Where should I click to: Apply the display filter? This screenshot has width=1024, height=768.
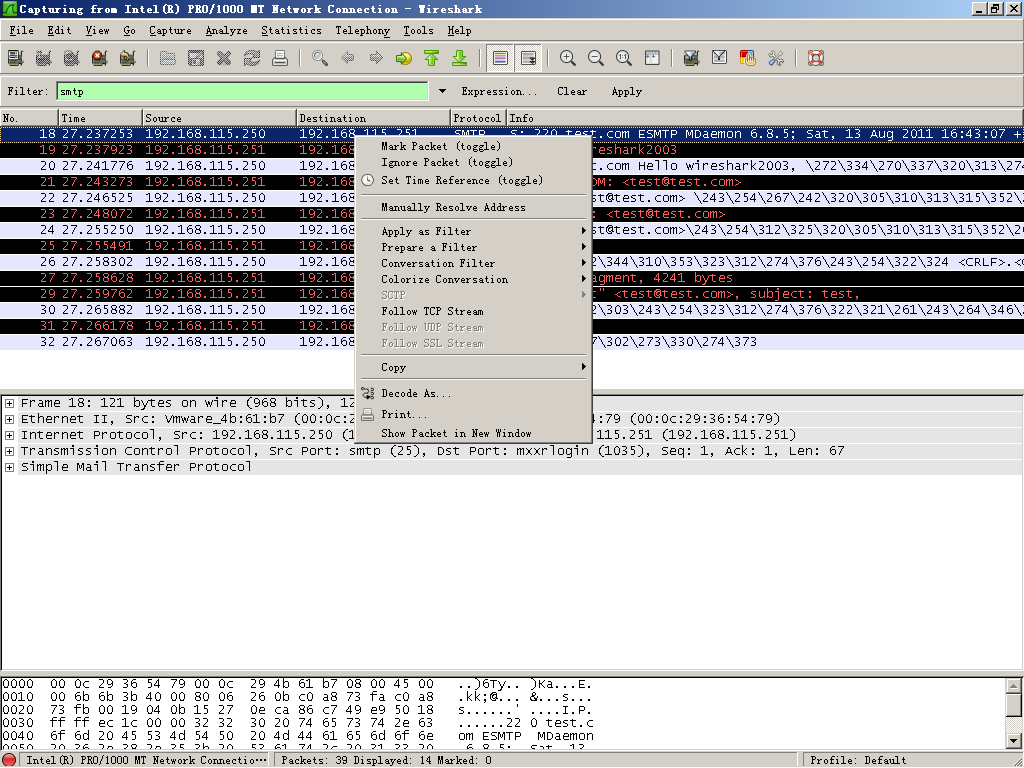tap(626, 91)
